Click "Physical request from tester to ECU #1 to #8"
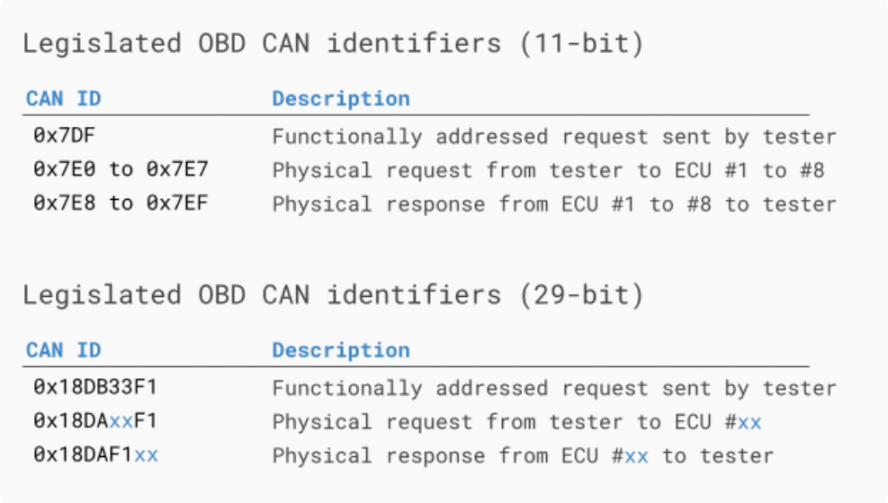 [x=548, y=170]
